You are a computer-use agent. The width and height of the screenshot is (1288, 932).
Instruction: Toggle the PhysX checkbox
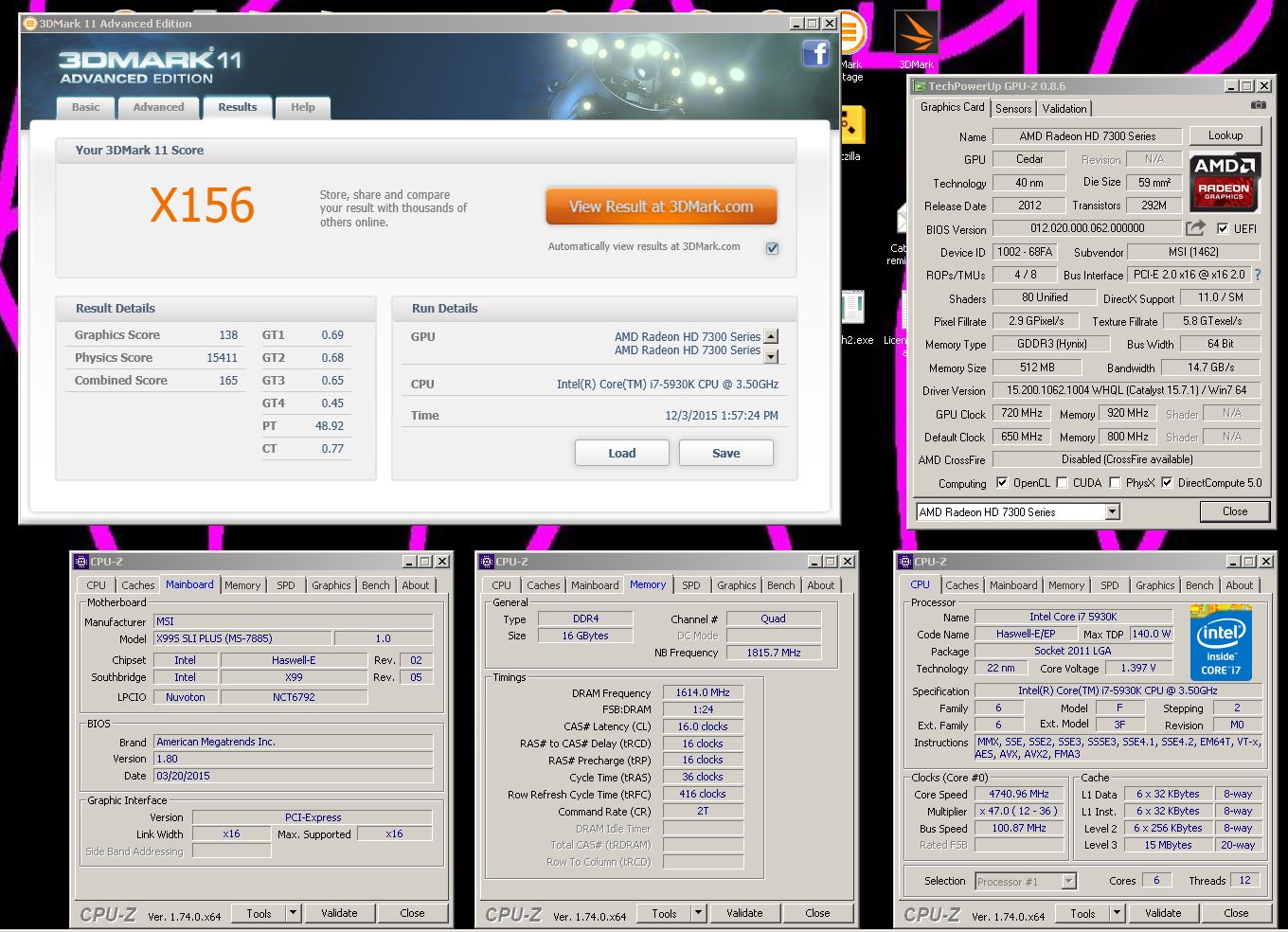tap(1115, 482)
